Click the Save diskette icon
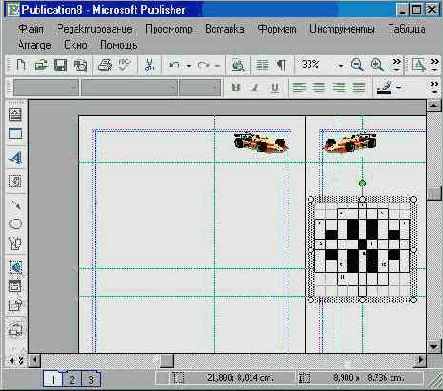Image resolution: width=443 pixels, height=391 pixels. [60, 65]
